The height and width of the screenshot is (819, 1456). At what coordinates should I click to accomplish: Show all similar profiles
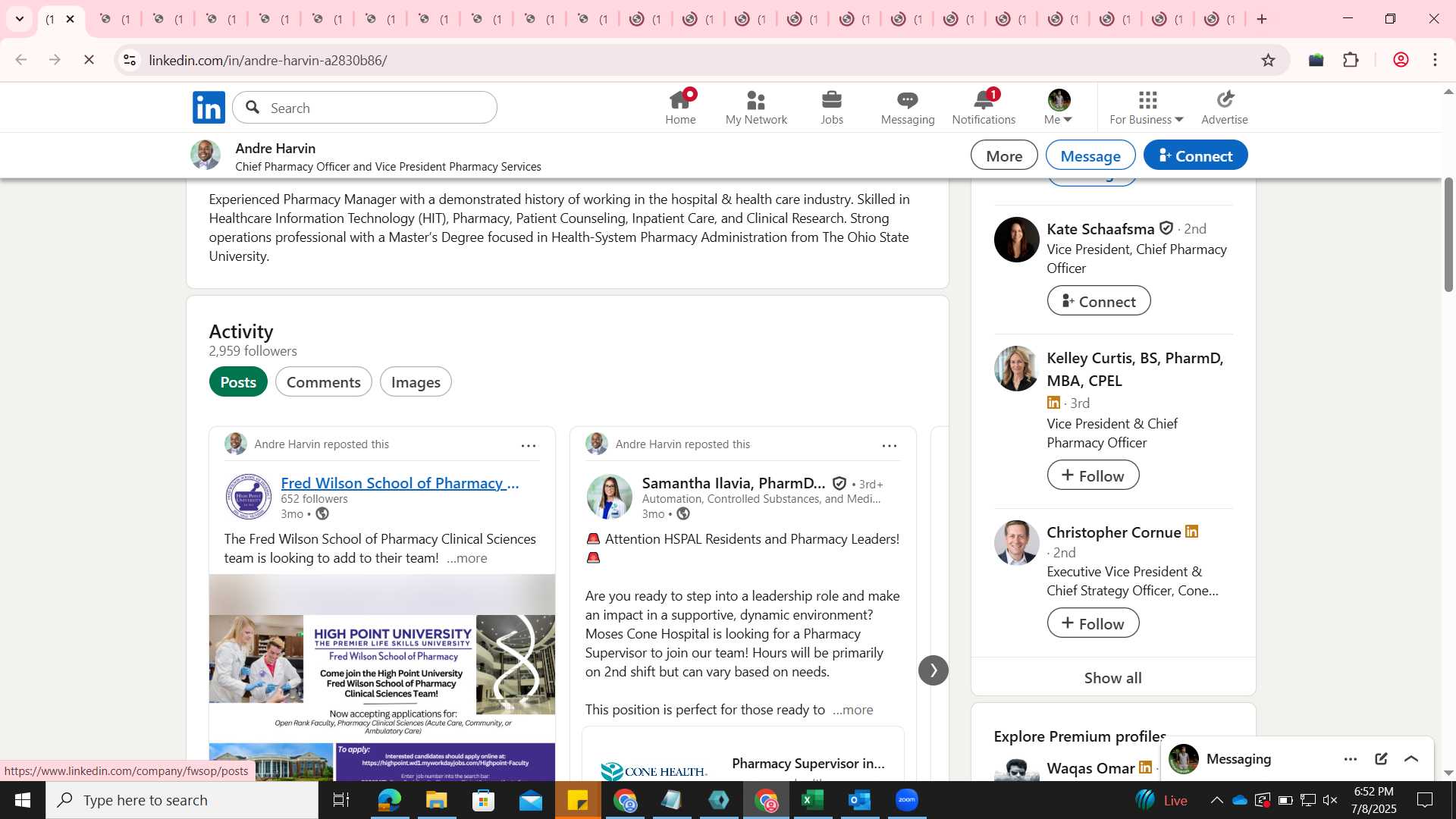tap(1112, 678)
